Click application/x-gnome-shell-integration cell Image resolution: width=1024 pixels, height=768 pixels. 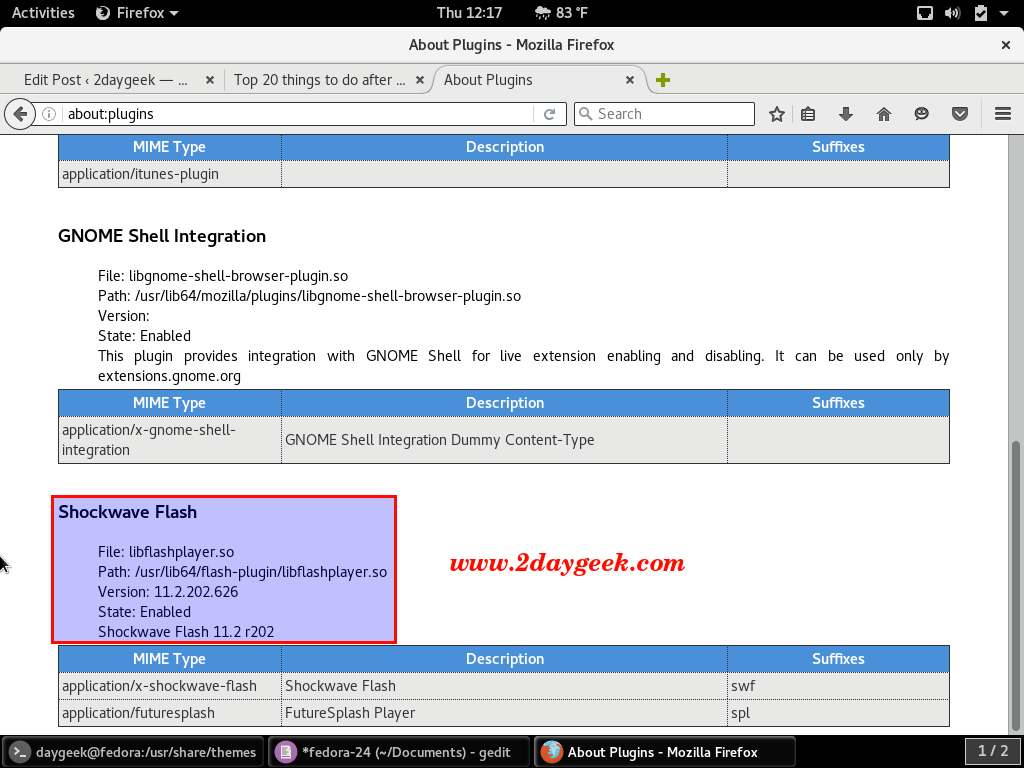[x=170, y=440]
